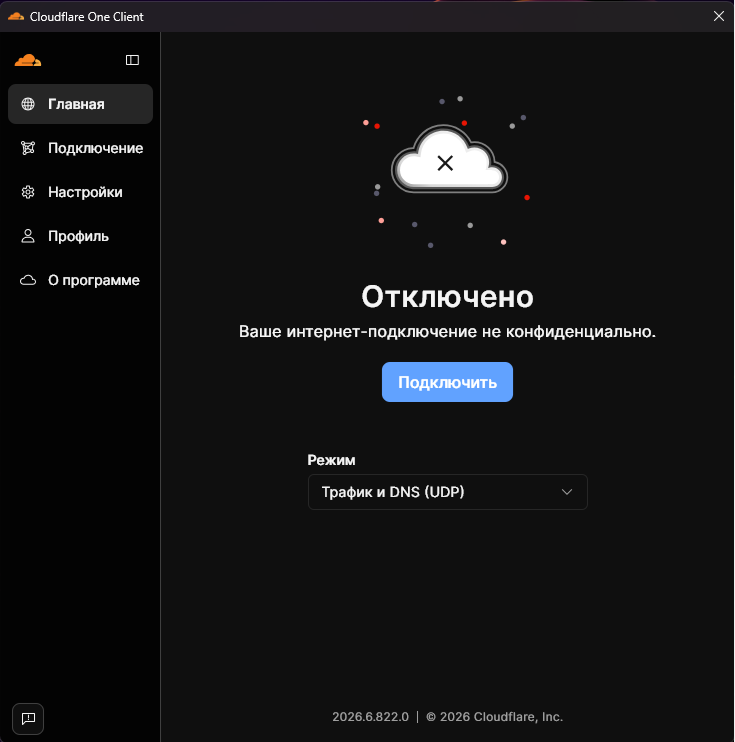
Task: Click the Cloudflare icon in the title bar
Action: pyautogui.click(x=16, y=17)
